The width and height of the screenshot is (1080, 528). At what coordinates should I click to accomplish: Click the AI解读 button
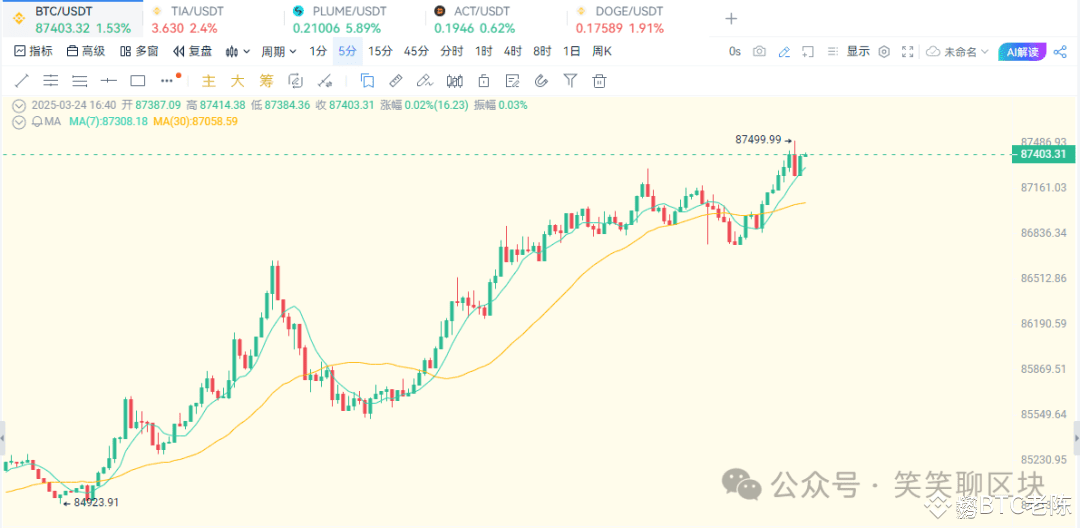pyautogui.click(x=1023, y=52)
